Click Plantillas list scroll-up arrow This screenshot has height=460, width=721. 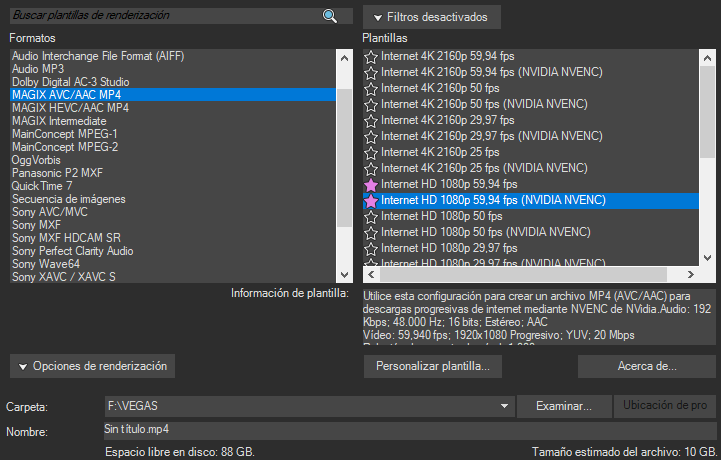pos(708,58)
